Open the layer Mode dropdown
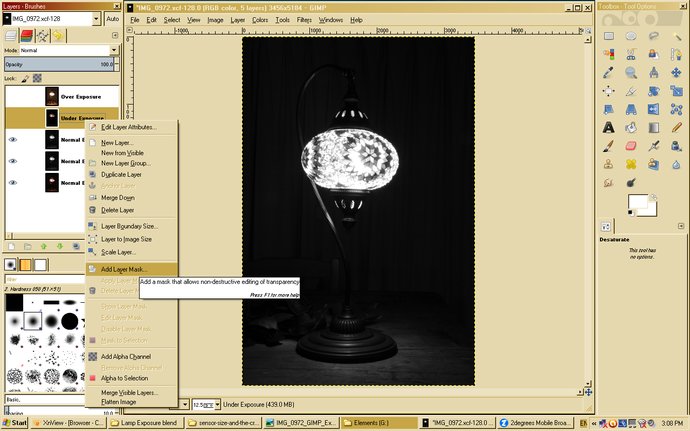690x431 pixels. coord(114,50)
